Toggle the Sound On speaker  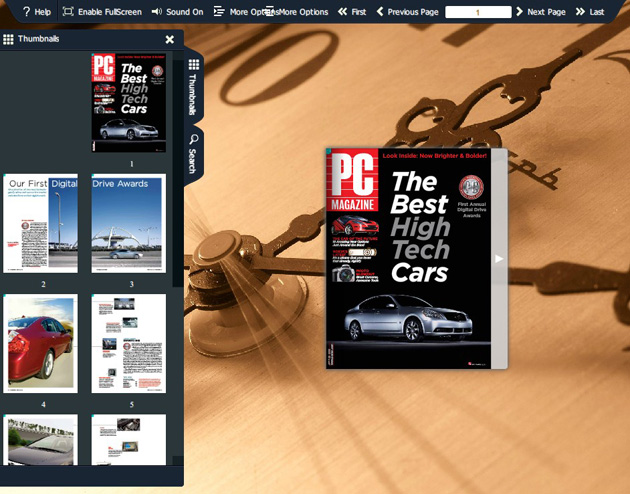click(177, 12)
